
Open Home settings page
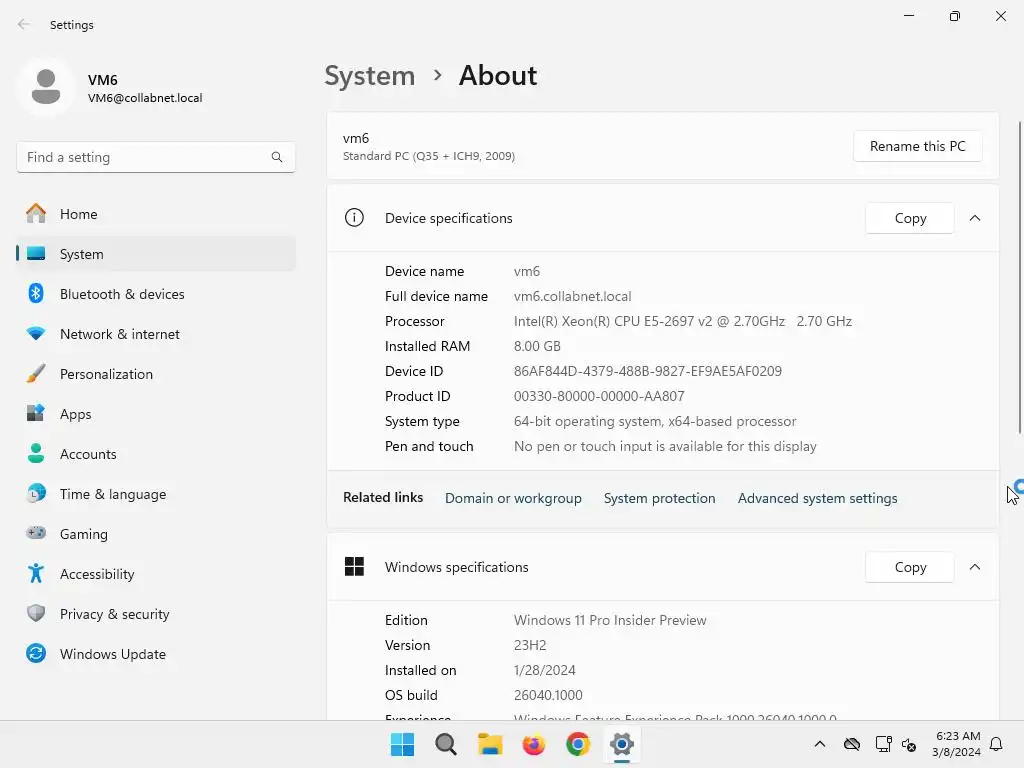pos(156,214)
